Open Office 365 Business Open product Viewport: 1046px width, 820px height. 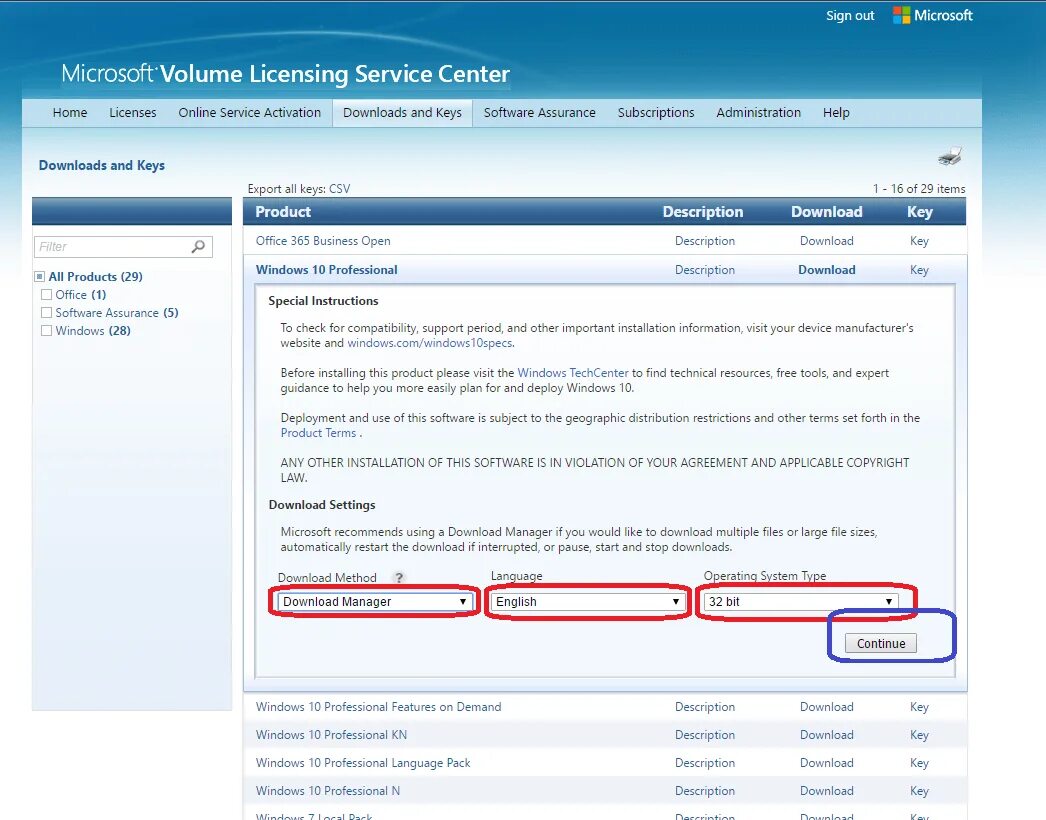point(323,241)
